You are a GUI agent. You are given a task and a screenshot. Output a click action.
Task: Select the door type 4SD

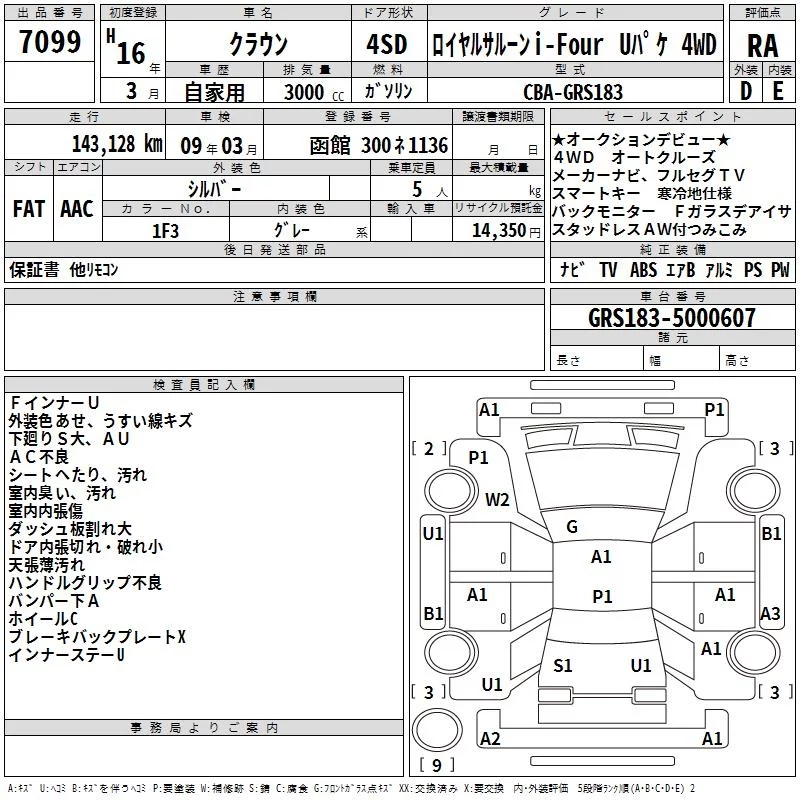pos(387,44)
